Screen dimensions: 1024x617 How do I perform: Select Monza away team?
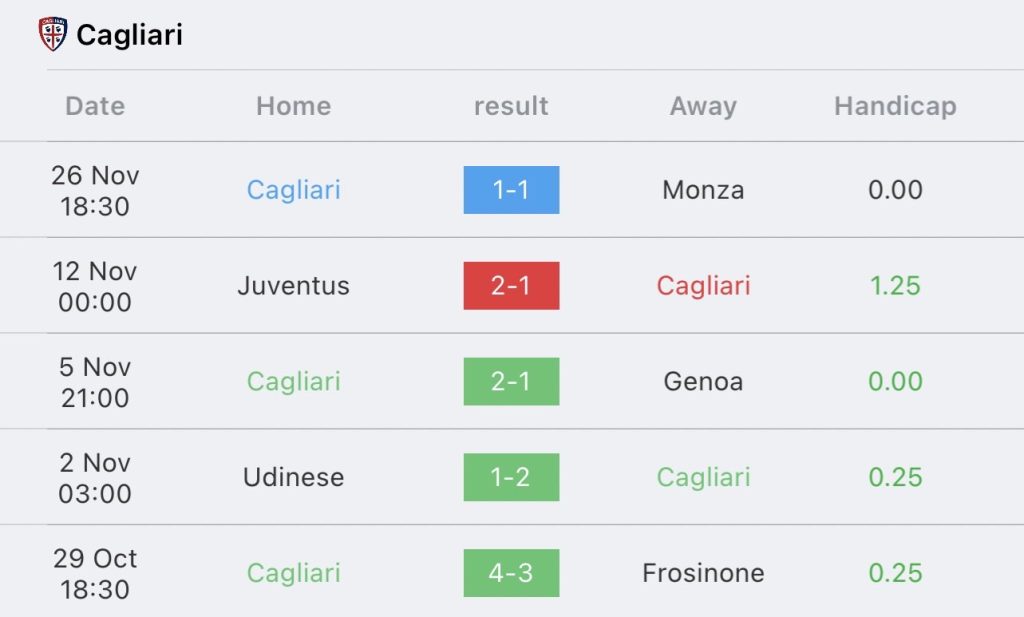click(703, 190)
